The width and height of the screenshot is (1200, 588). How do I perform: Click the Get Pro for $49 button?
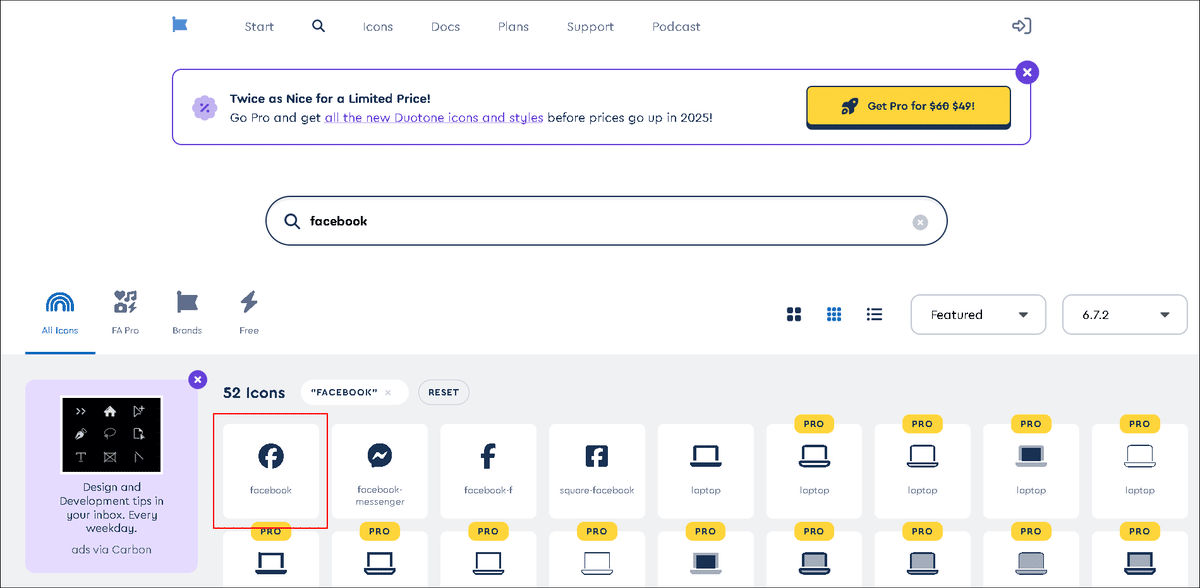pos(908,106)
